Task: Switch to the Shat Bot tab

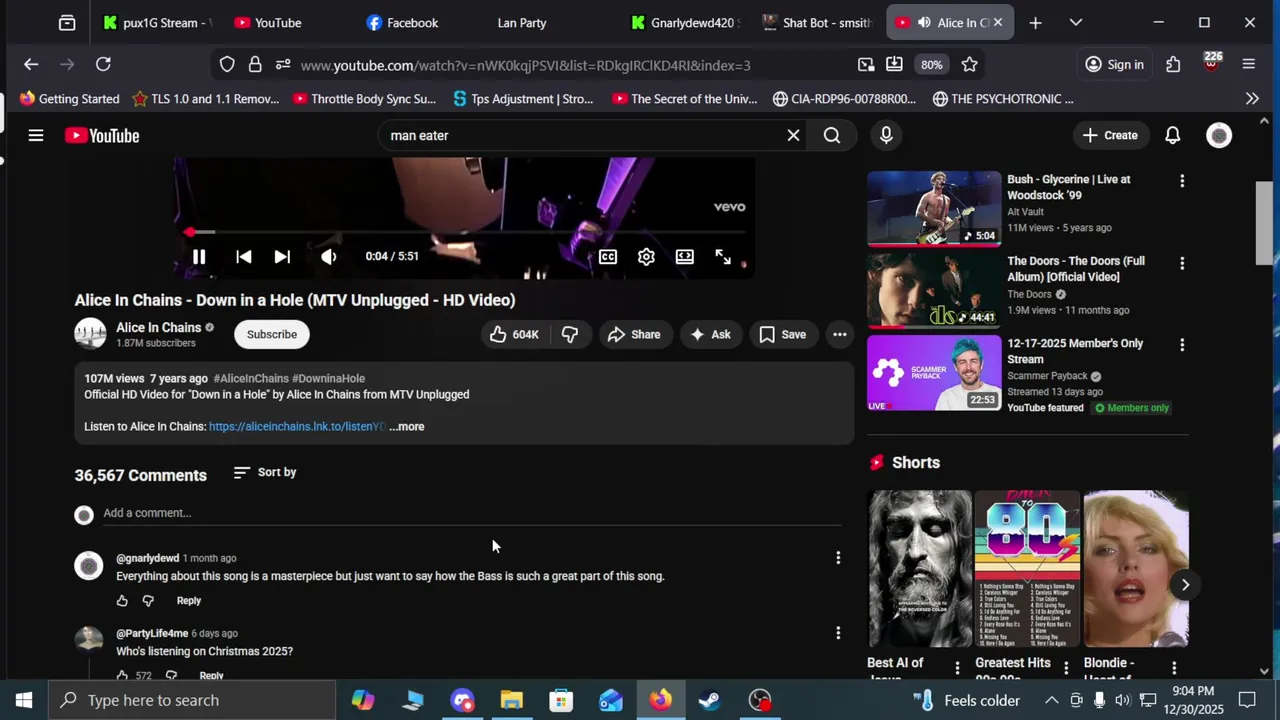Action: [817, 23]
